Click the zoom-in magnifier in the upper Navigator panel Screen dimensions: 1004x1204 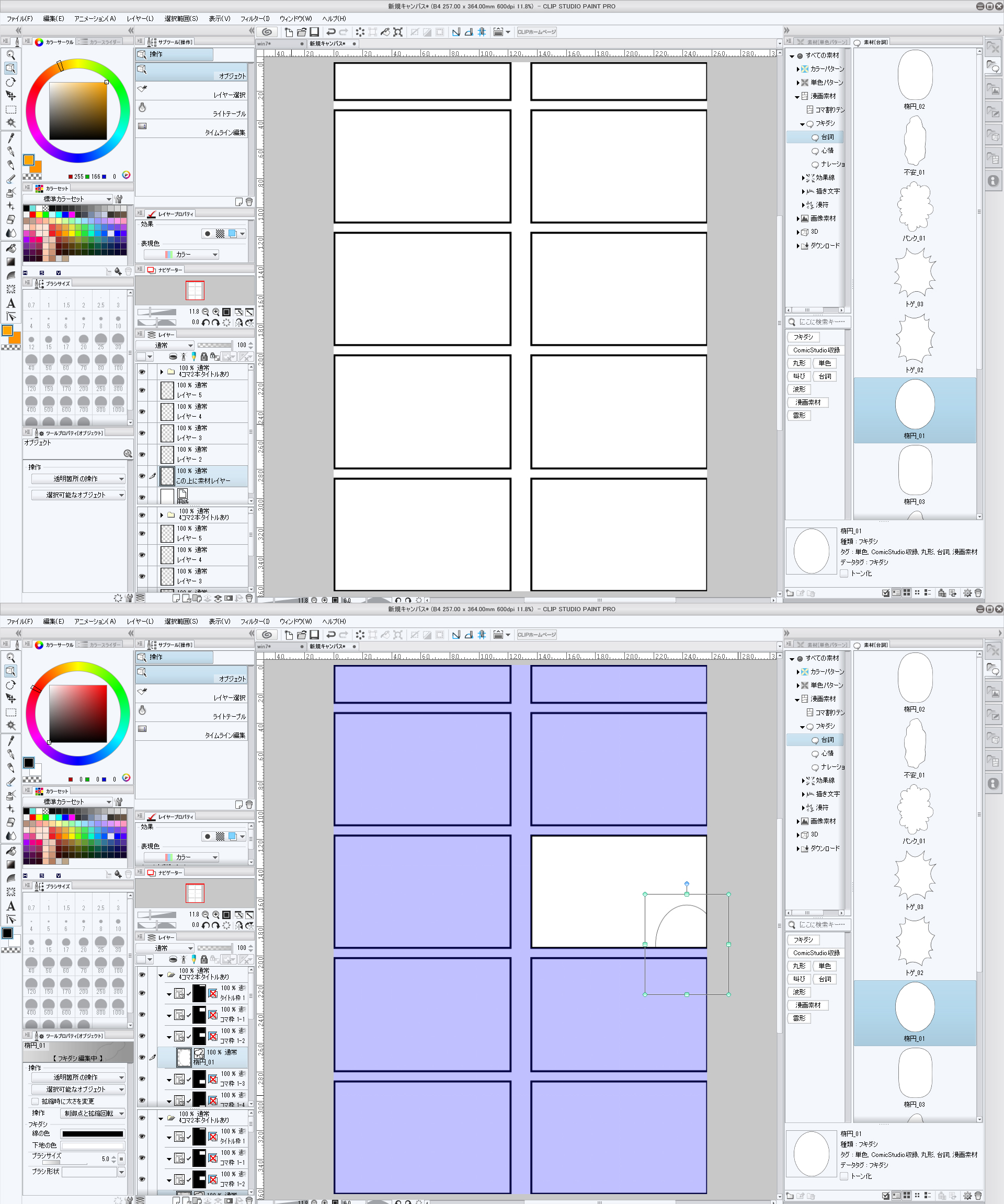(215, 312)
